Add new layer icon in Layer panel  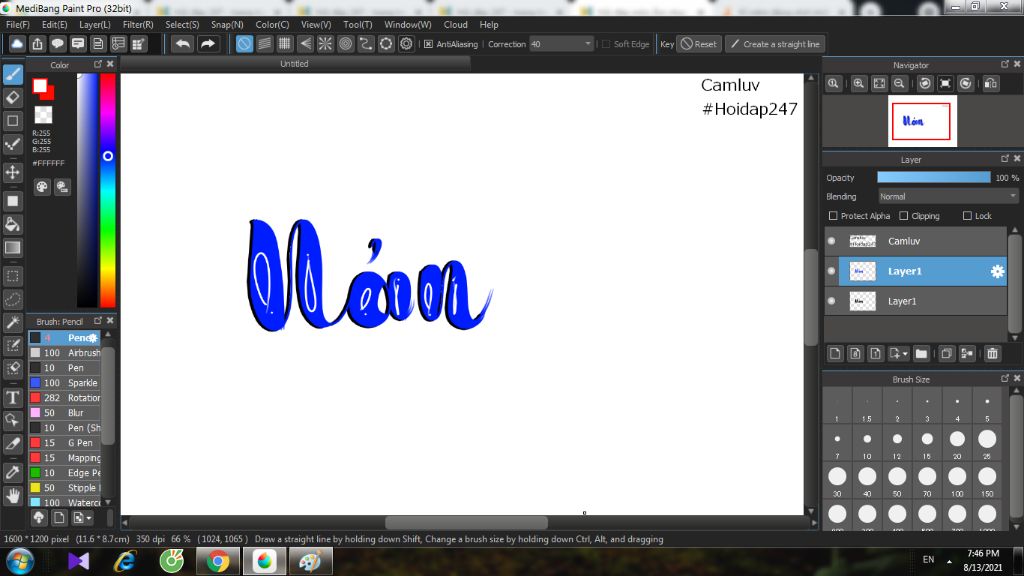coord(835,353)
